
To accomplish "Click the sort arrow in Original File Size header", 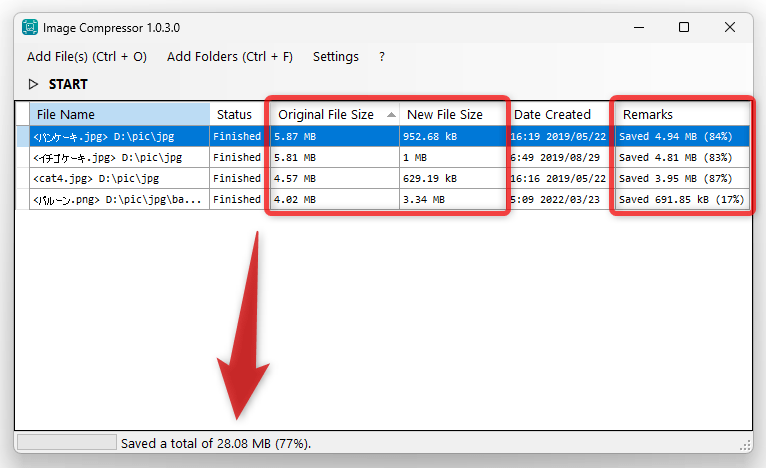I will pyautogui.click(x=391, y=115).
